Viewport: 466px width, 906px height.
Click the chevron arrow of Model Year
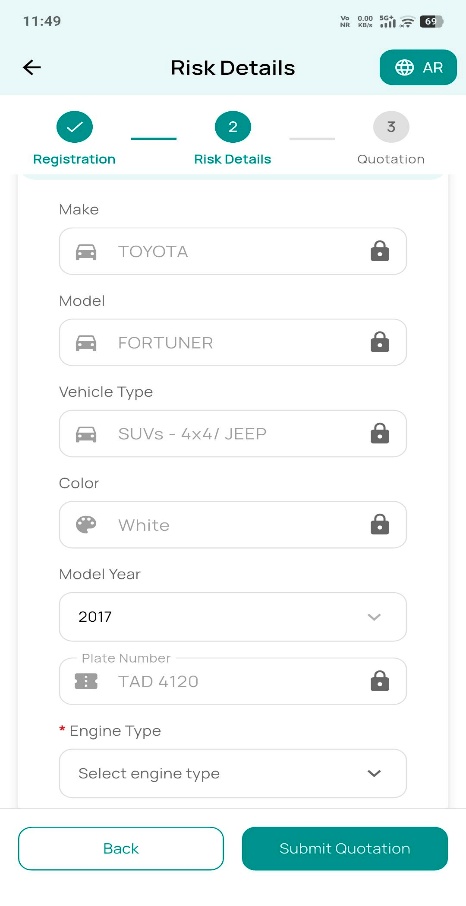coord(374,617)
